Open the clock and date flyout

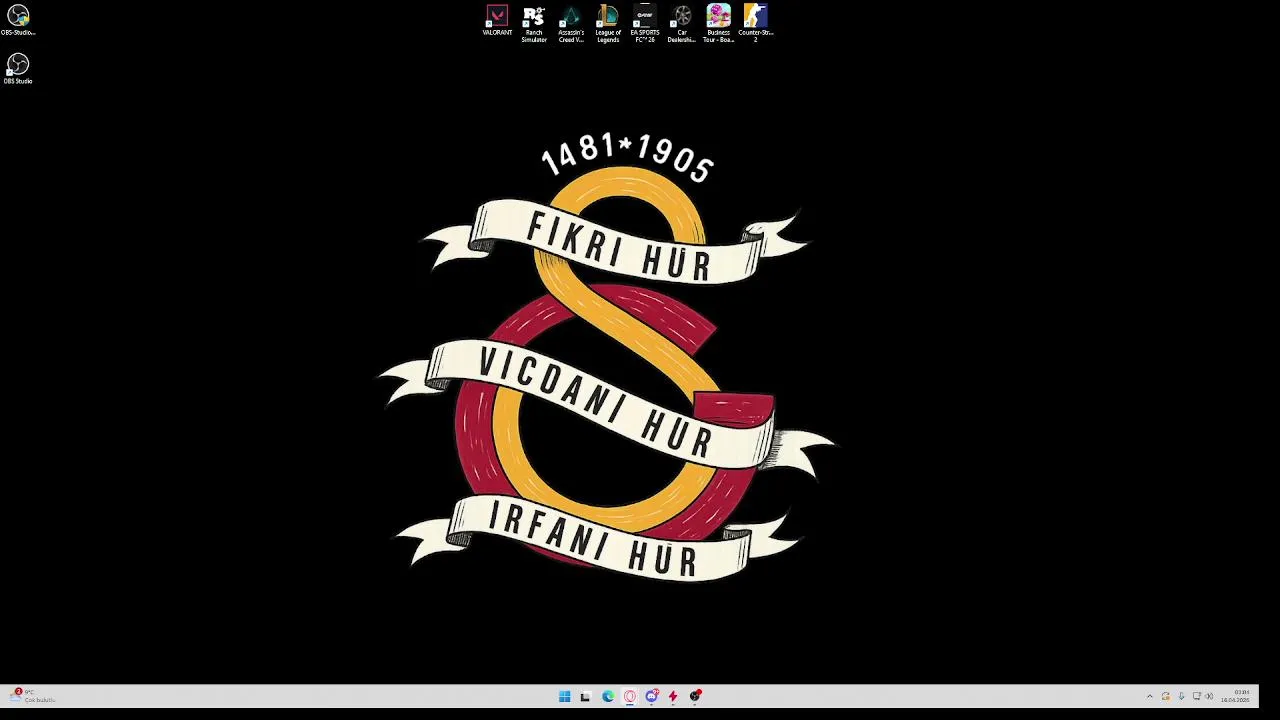tap(1236, 696)
